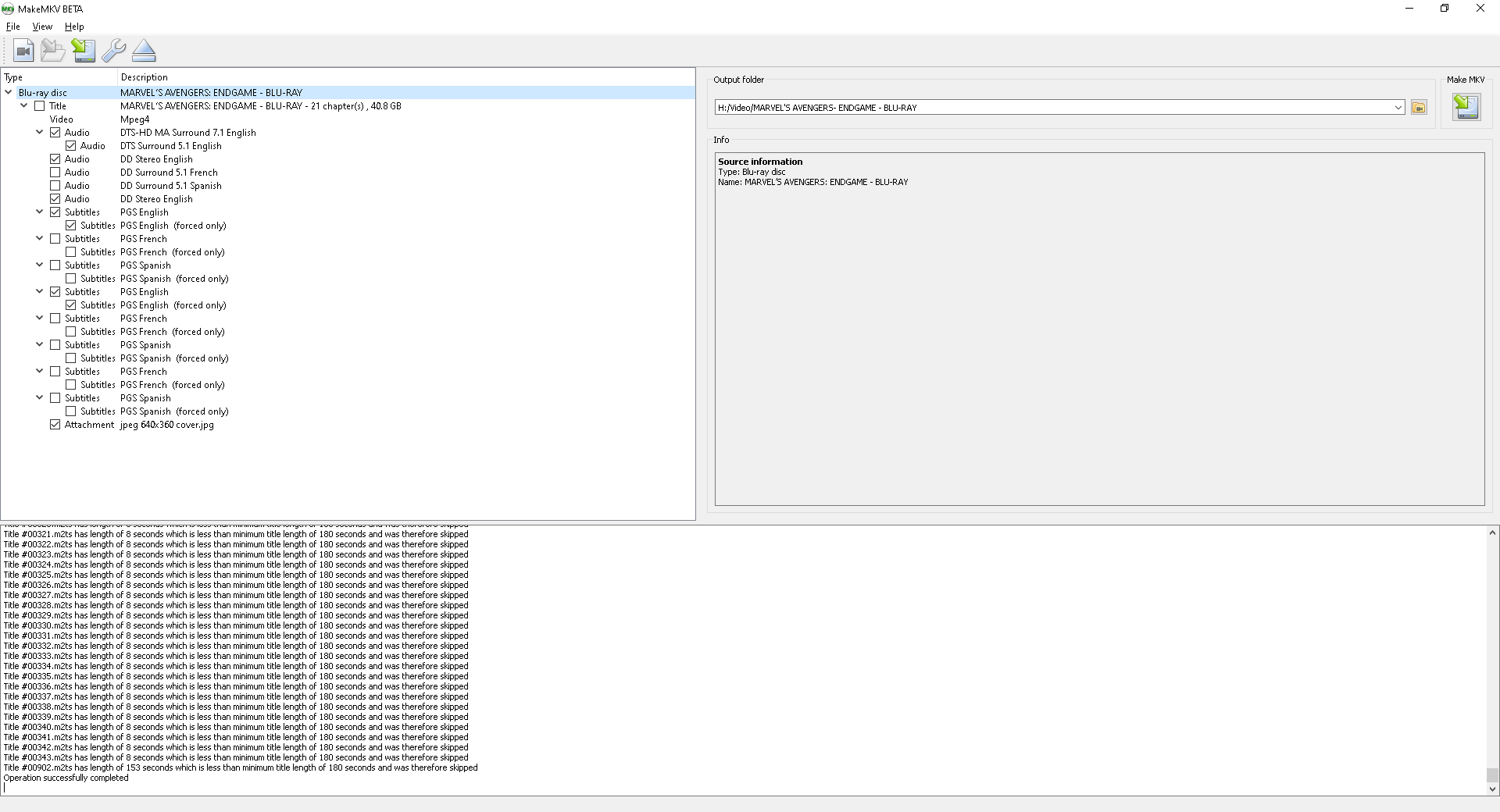Select the Video Mpeg4 row

click(x=348, y=119)
